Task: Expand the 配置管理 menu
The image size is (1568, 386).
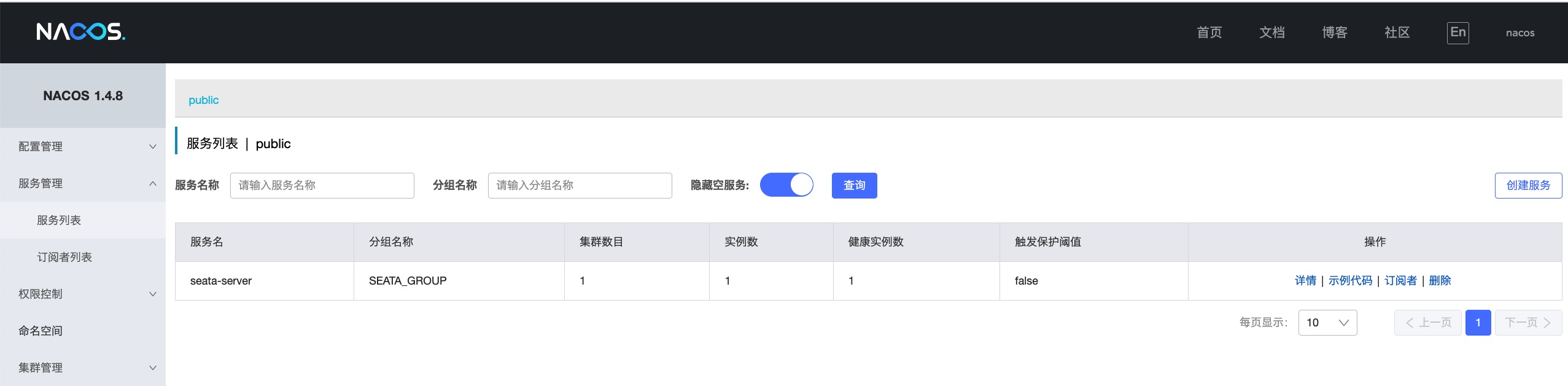Action: click(x=83, y=146)
